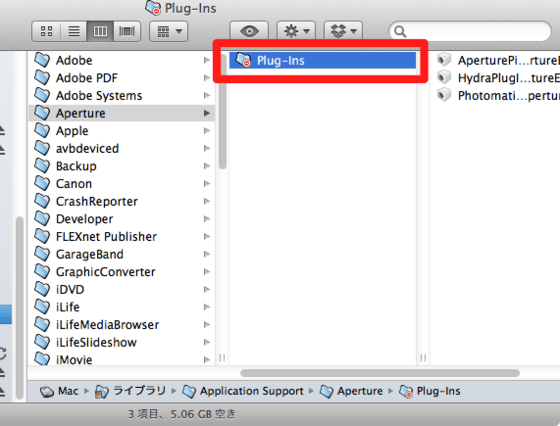
Task: Click the first column's vertical scrollbar
Action: click(222, 112)
